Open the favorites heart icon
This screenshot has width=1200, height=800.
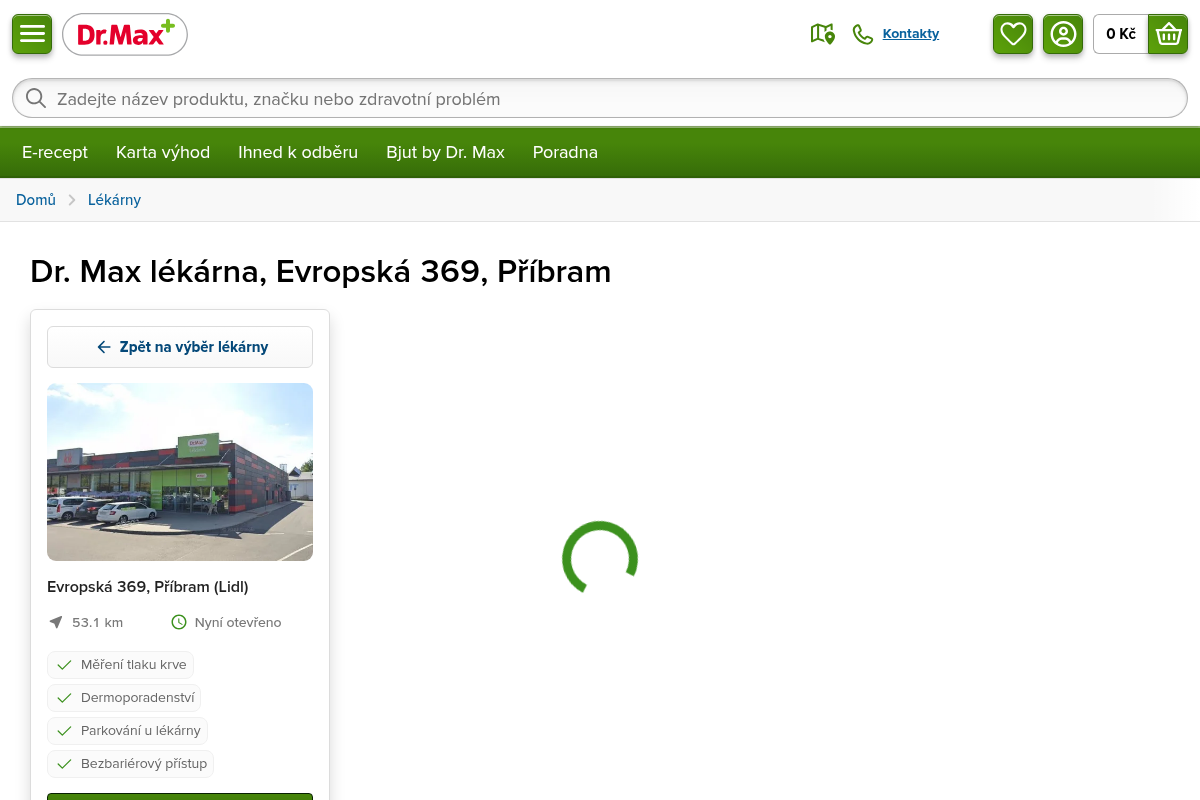tap(1013, 34)
